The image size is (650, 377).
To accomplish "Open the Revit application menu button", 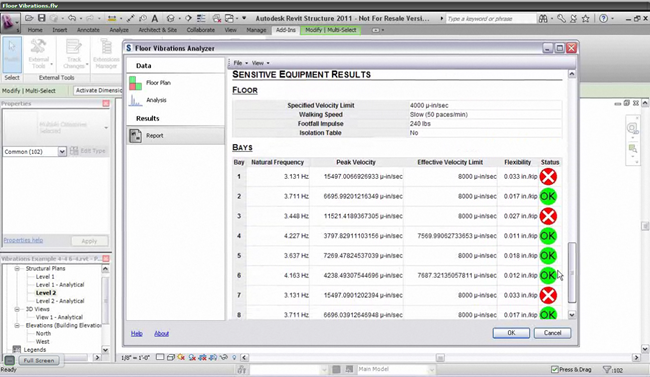I will coord(9,22).
